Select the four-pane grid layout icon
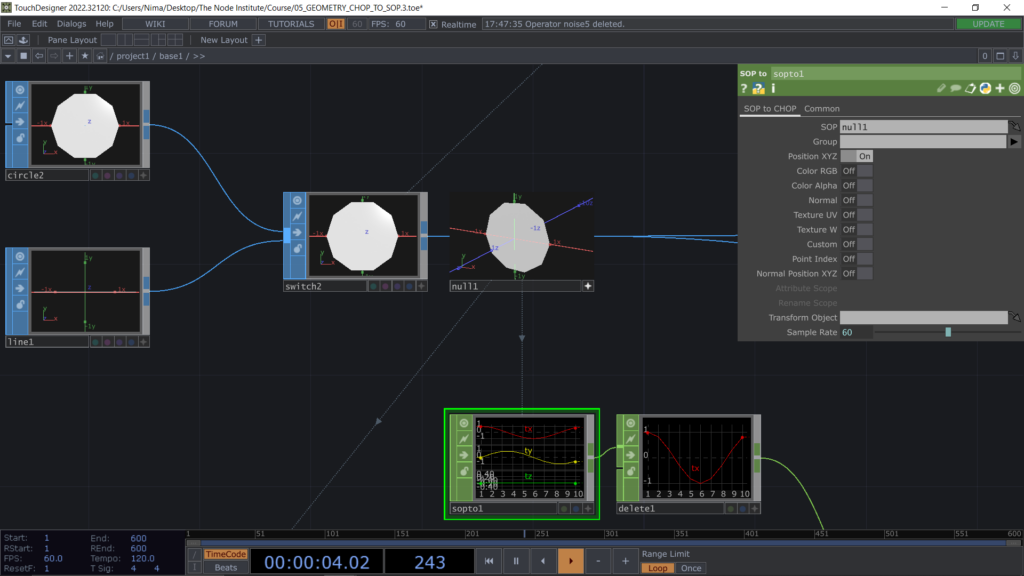 pos(175,40)
